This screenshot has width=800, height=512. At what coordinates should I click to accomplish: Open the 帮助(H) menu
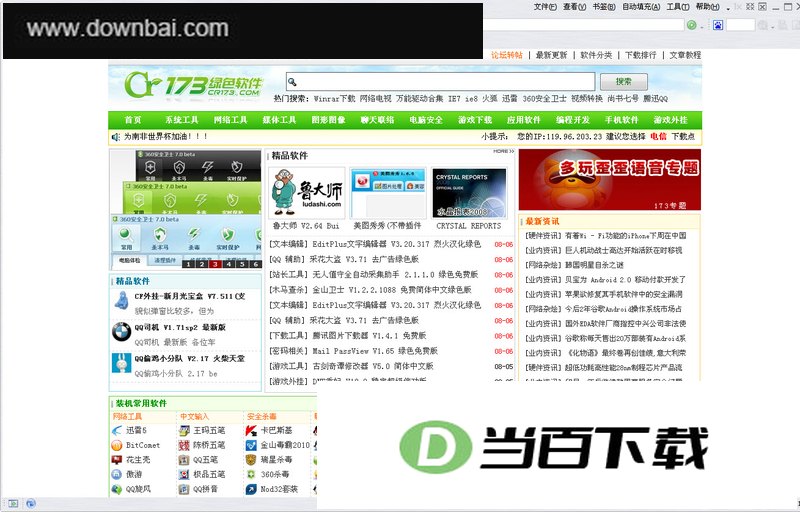[708, 7]
